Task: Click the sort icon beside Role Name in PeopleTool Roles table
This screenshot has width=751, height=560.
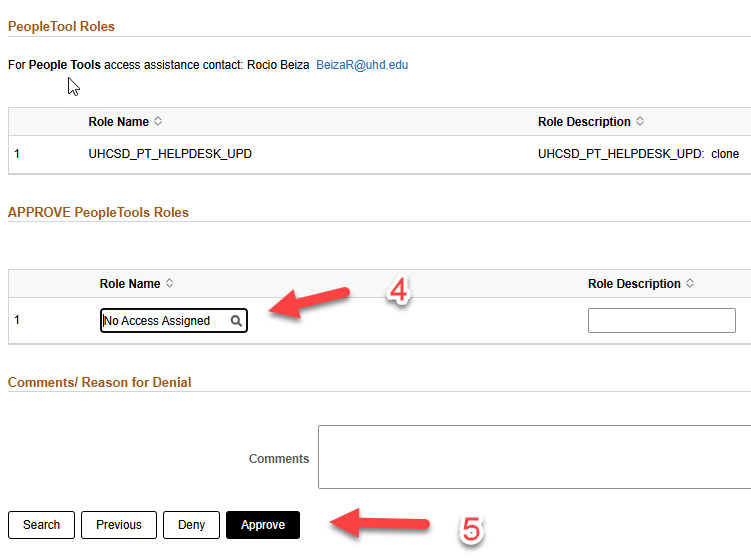Action: pyautogui.click(x=158, y=122)
